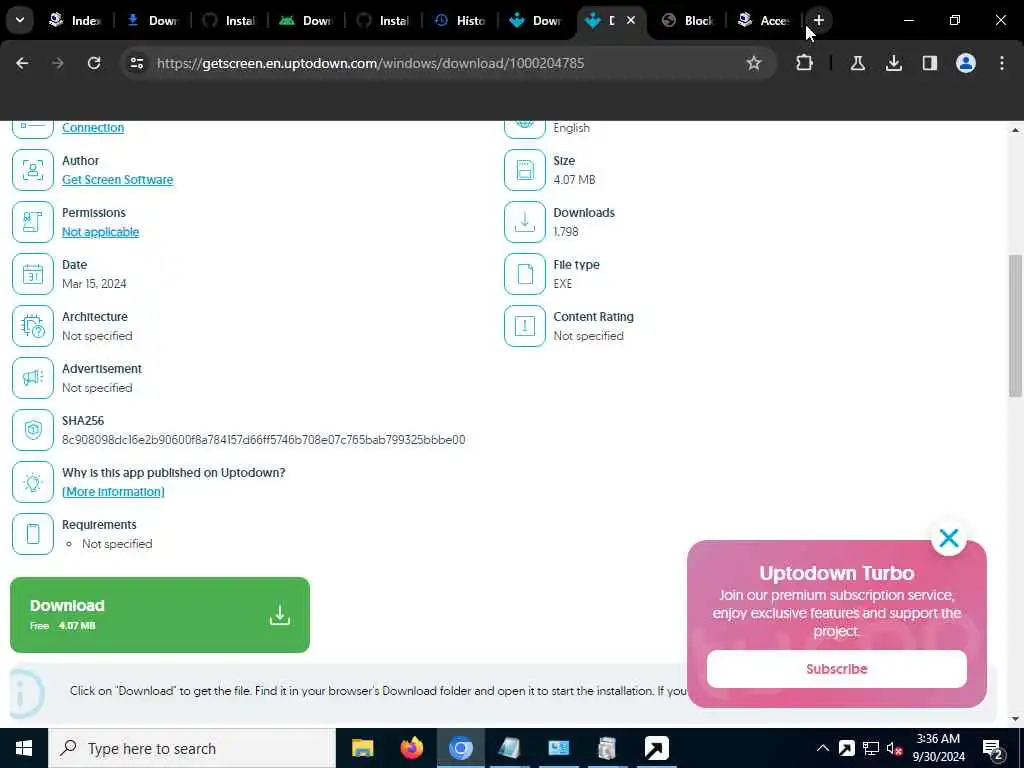Click the Content Rating exclamation icon
Image resolution: width=1024 pixels, height=768 pixels.
click(x=525, y=326)
